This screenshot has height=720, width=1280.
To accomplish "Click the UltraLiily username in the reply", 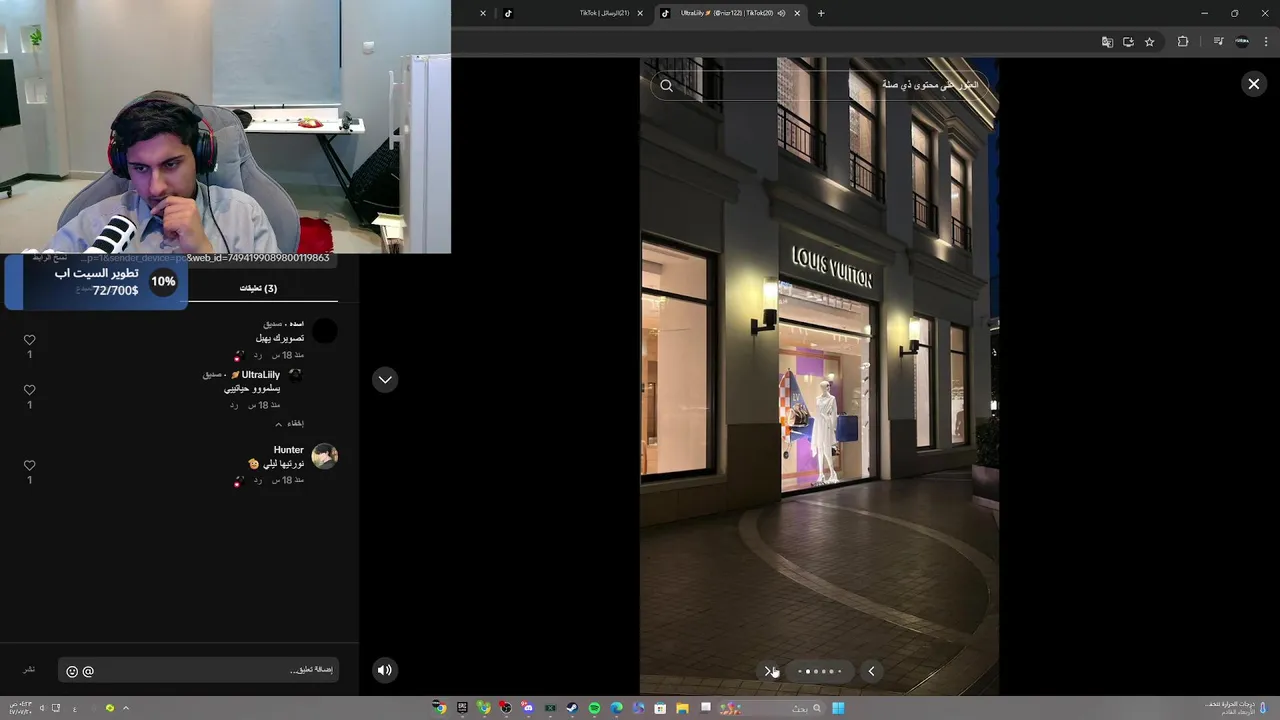I will [x=260, y=375].
